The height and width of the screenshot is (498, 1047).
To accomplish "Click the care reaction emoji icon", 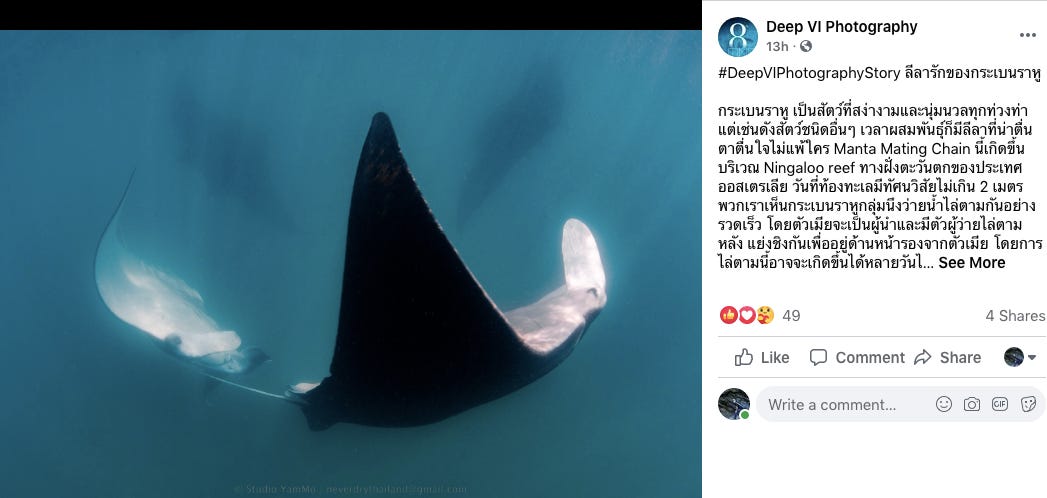I will click(765, 315).
